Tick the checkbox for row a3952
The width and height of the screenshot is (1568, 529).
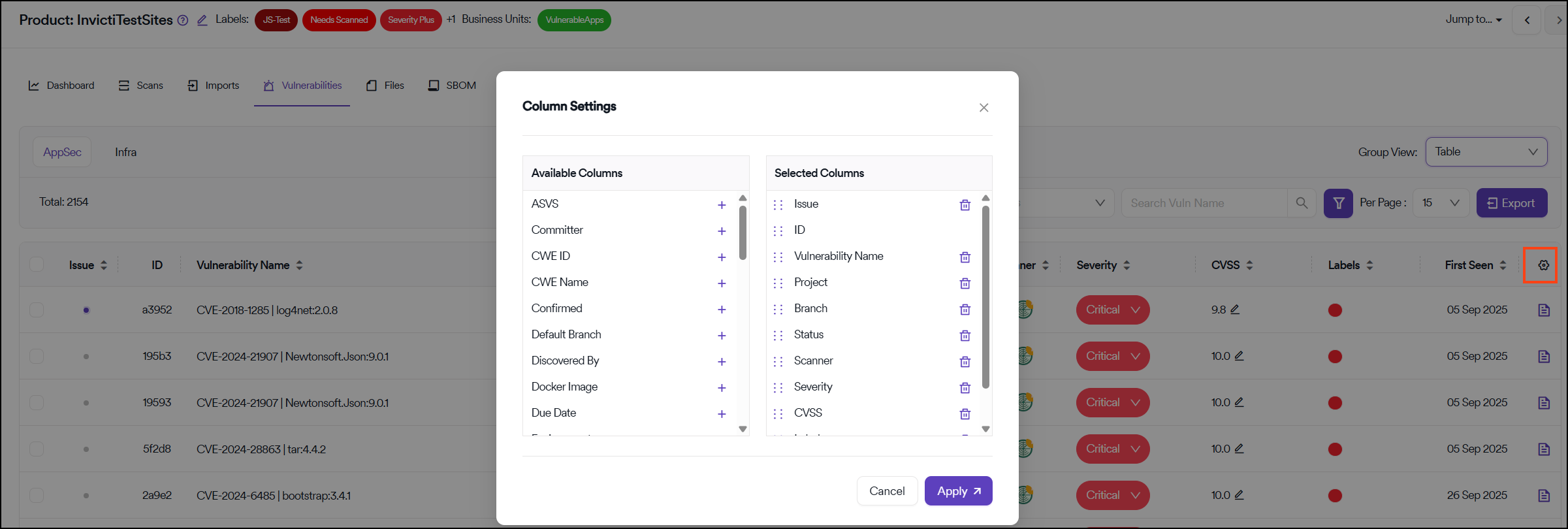pos(37,310)
